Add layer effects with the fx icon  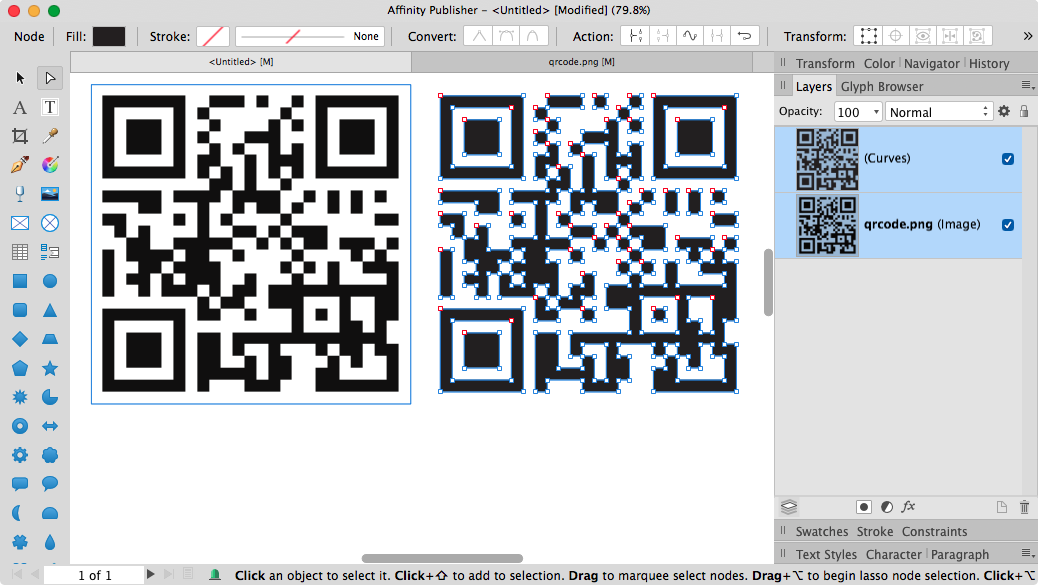tap(908, 507)
